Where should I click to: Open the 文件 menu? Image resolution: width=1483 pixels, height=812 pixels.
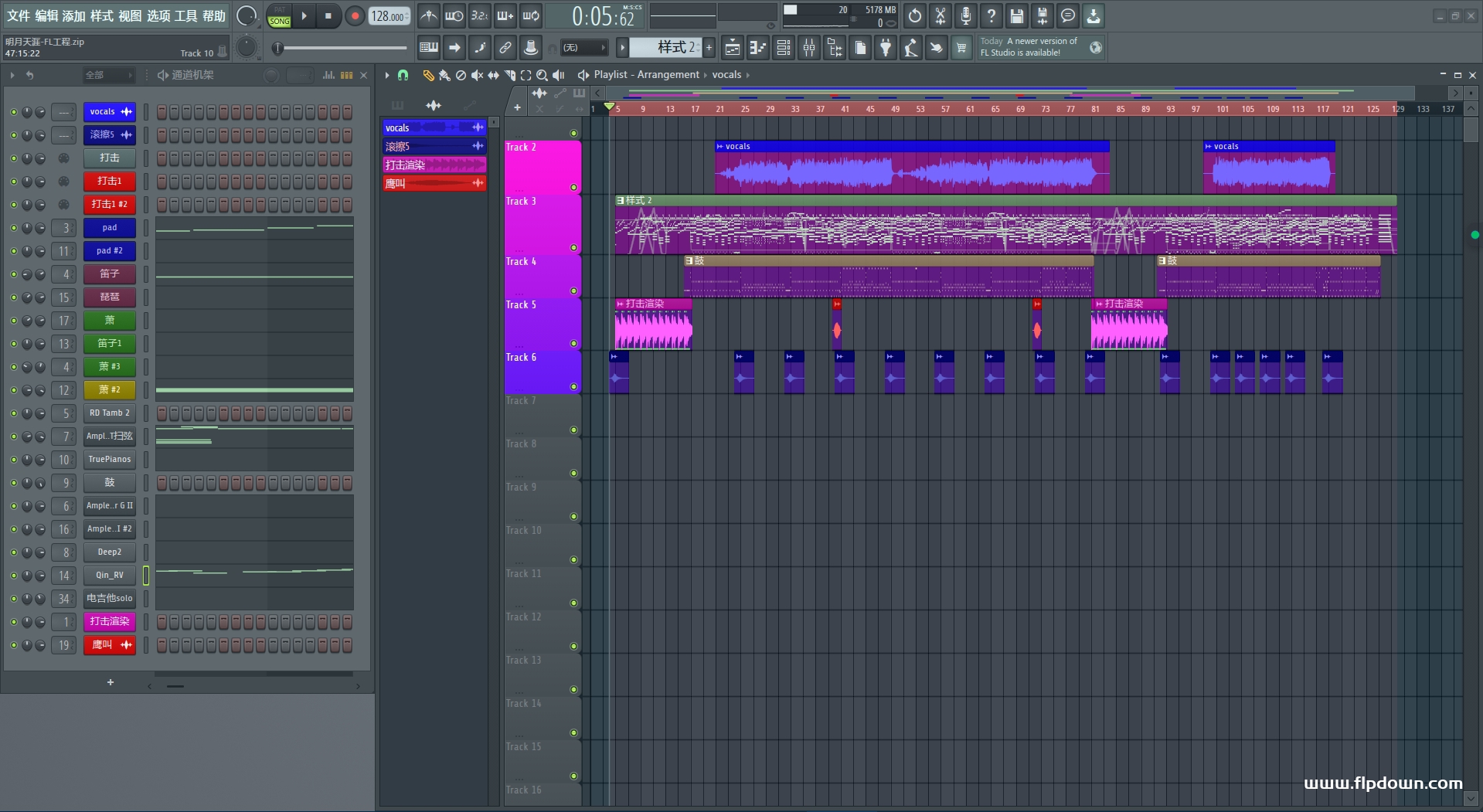tap(19, 15)
